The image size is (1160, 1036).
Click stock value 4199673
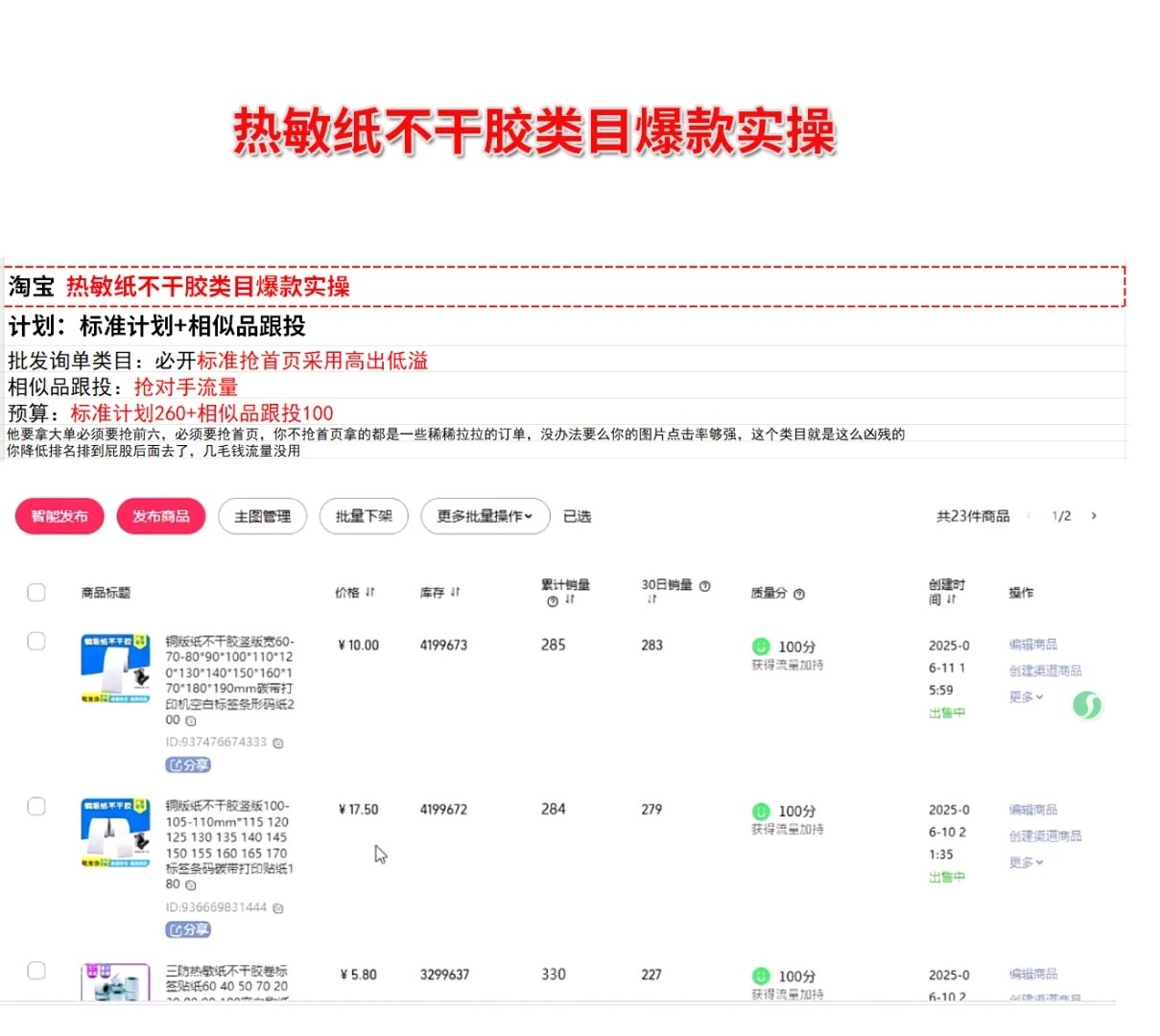click(x=443, y=646)
